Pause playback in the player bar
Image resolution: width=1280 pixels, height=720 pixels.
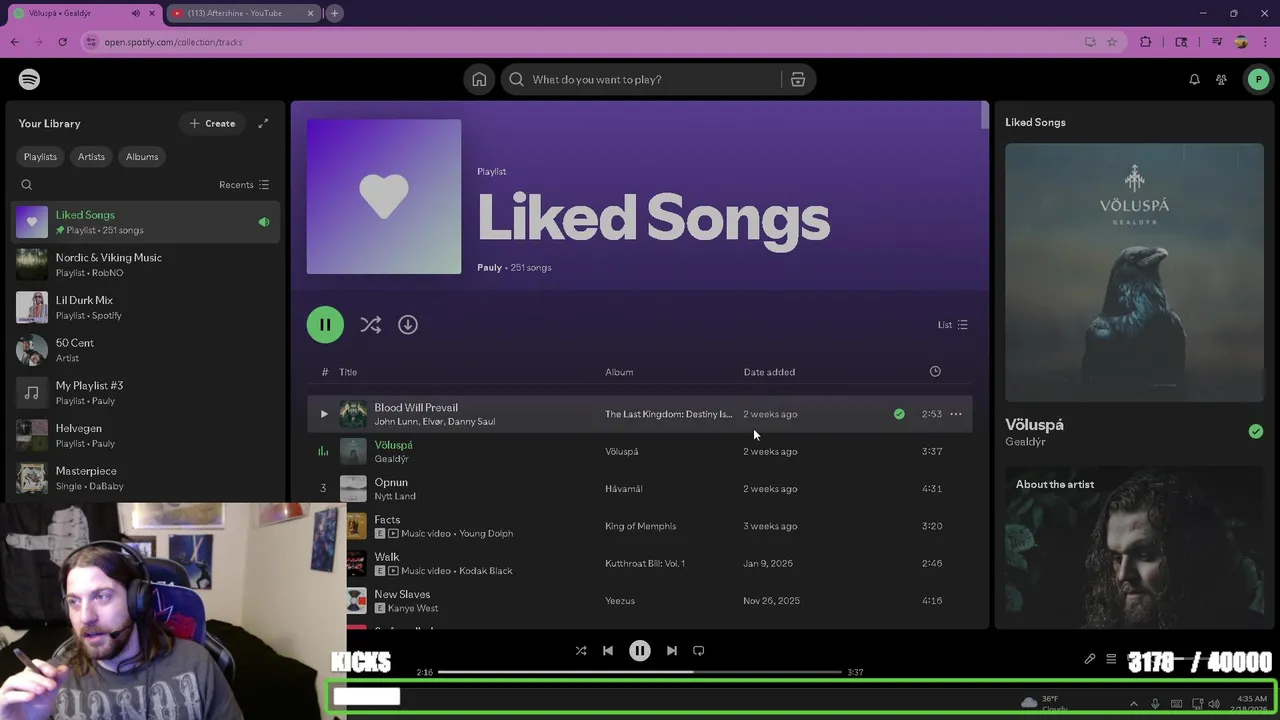tap(640, 651)
